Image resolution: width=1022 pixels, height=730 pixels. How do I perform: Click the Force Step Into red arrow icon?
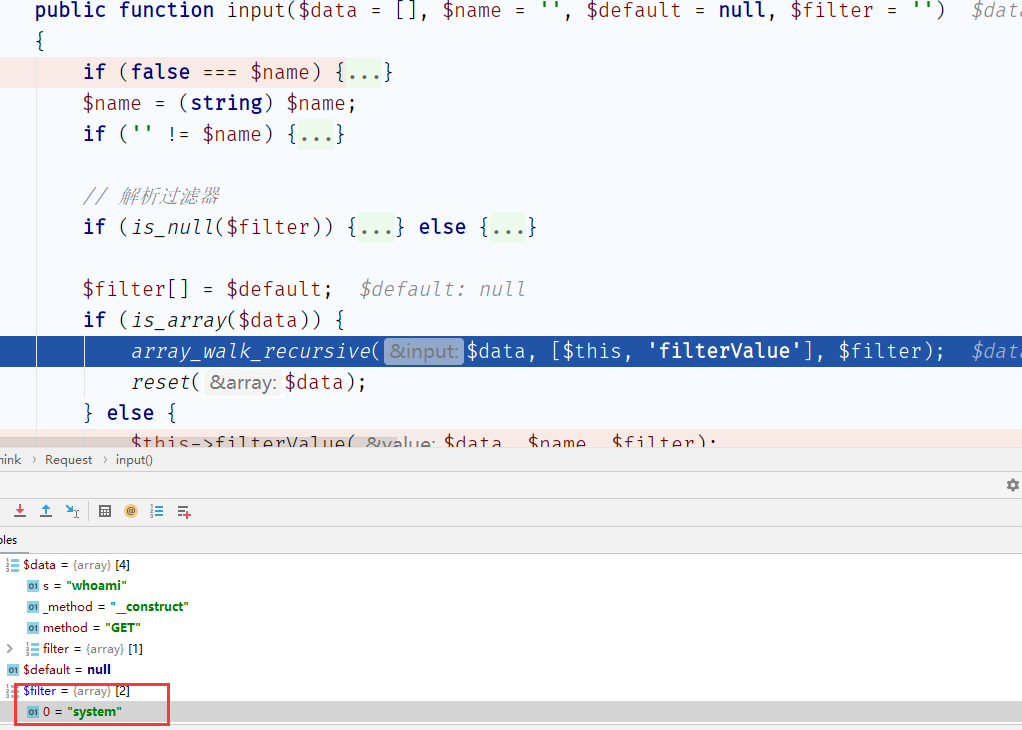coord(20,511)
